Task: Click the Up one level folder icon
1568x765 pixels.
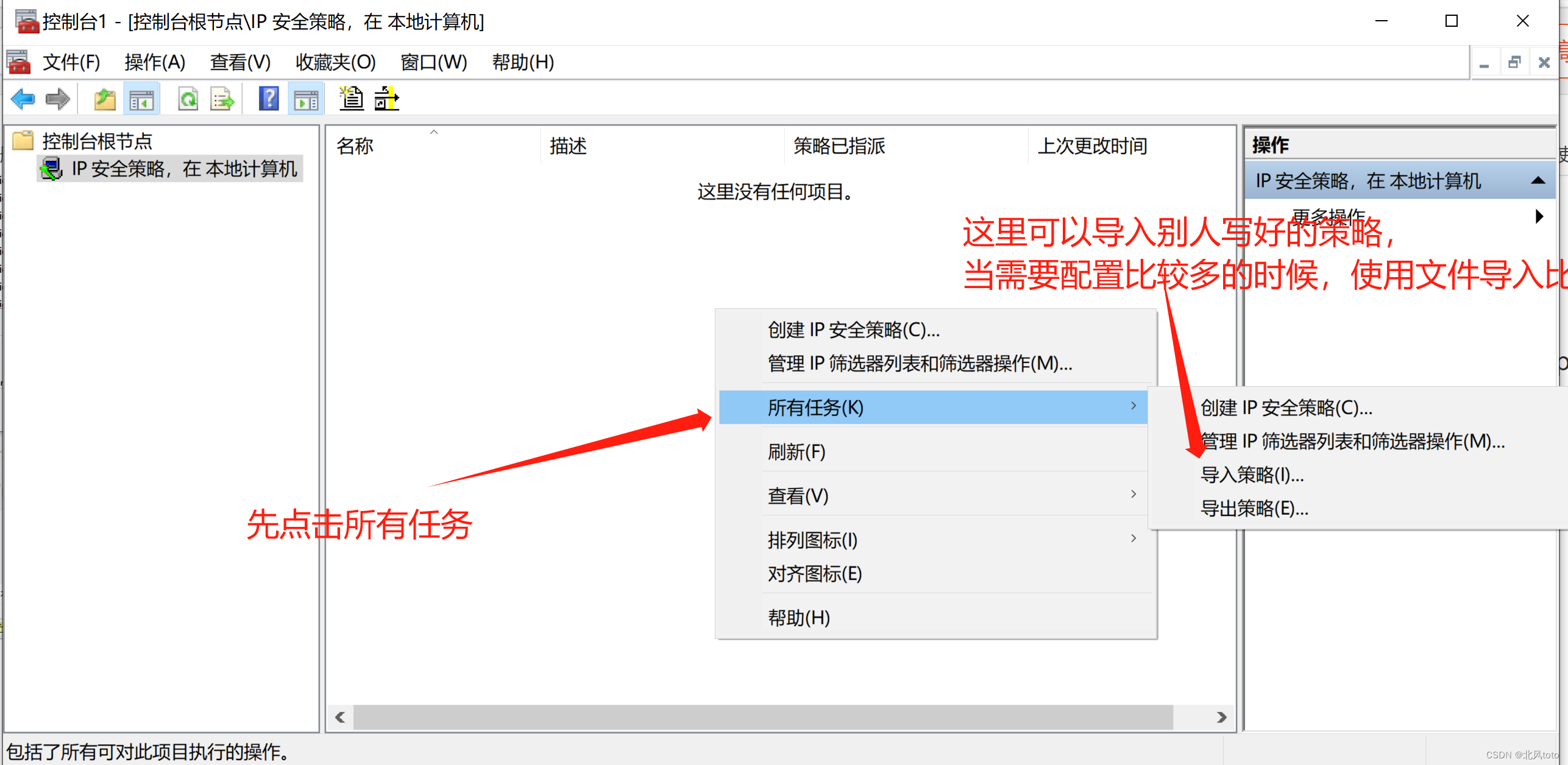Action: (x=104, y=99)
